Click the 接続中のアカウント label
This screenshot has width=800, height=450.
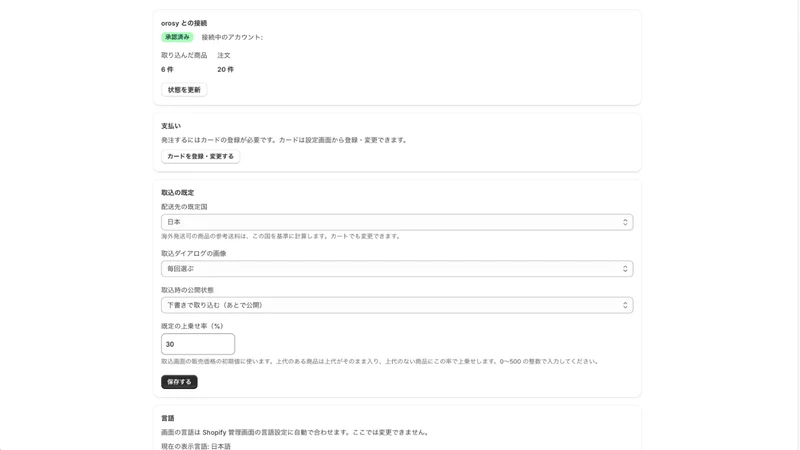click(232, 37)
